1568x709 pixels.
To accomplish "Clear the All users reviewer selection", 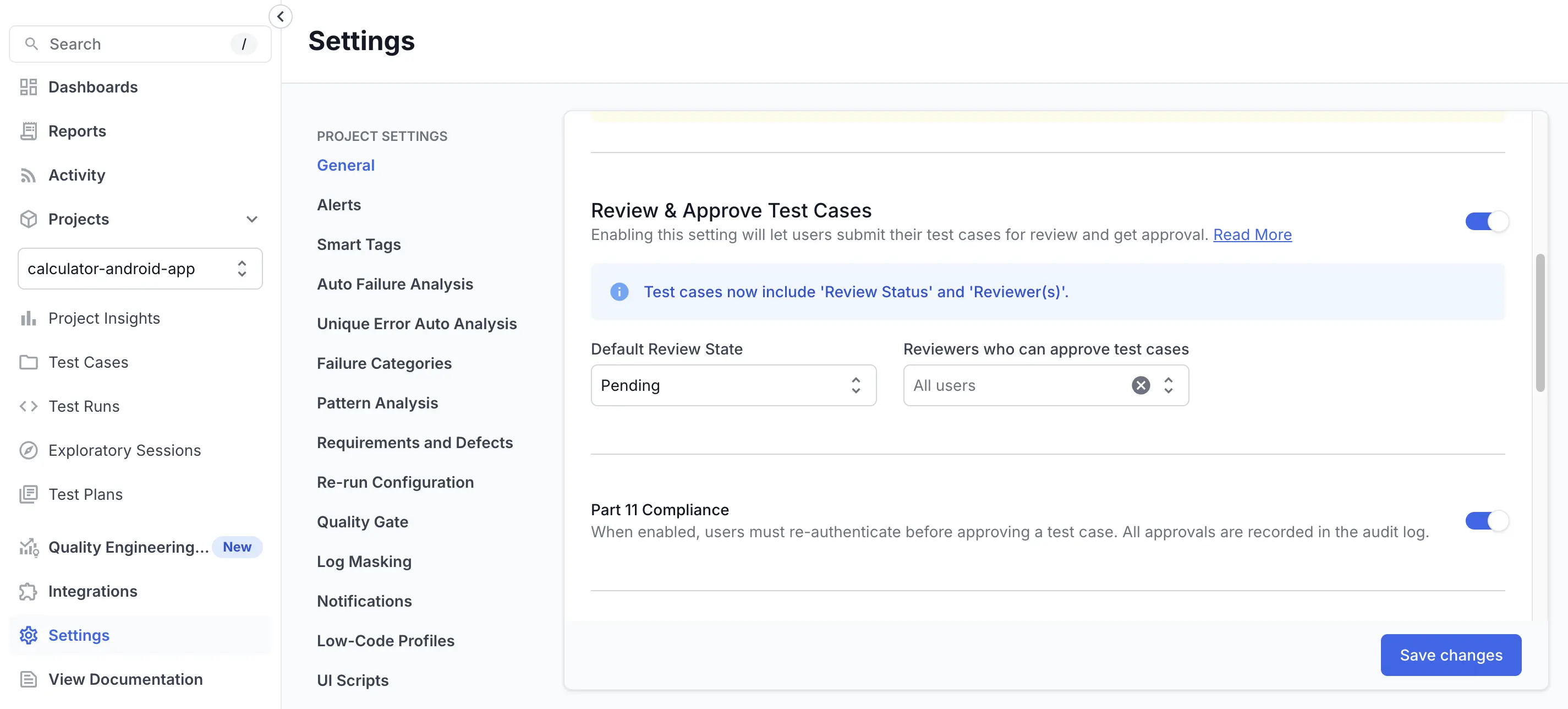I will [1141, 385].
